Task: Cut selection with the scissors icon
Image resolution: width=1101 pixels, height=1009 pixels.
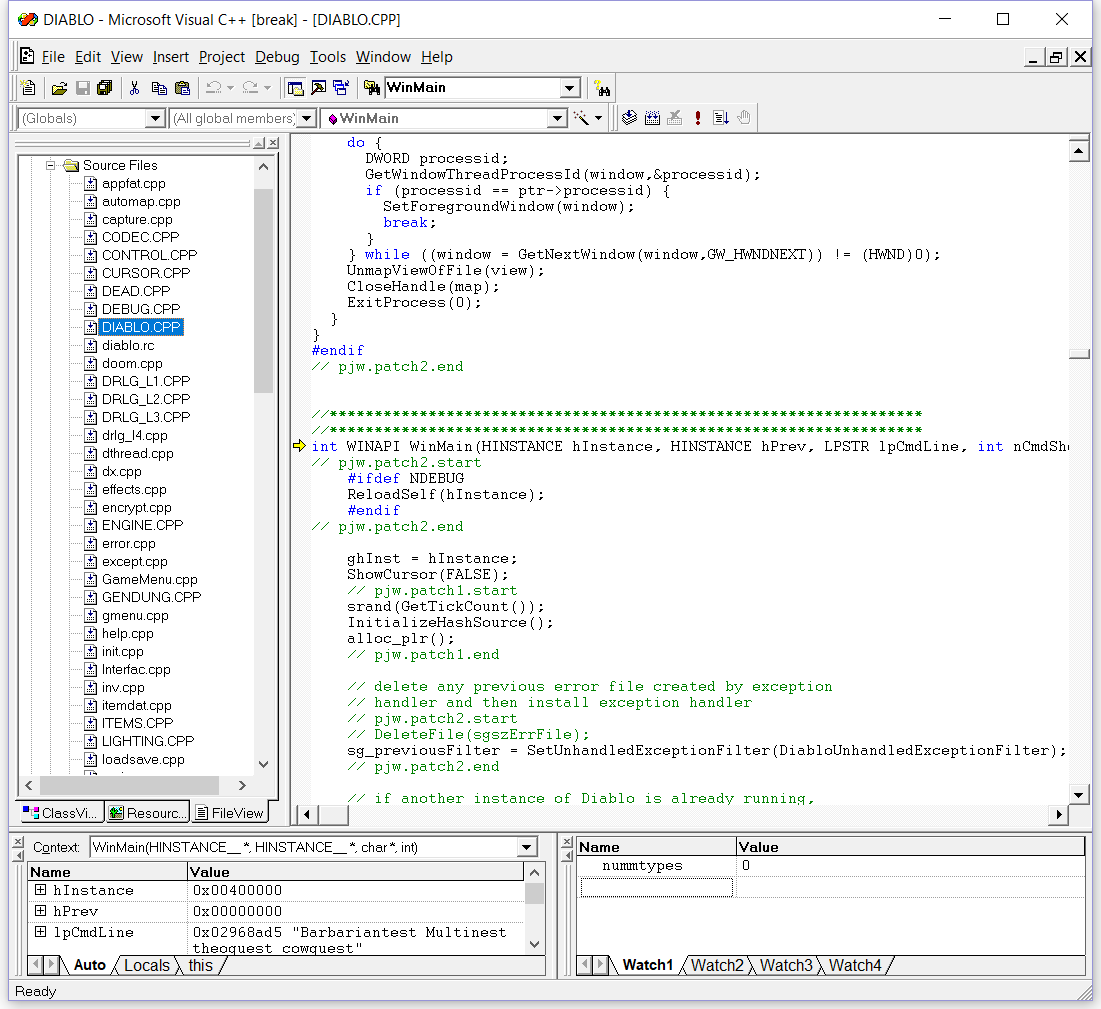Action: point(134,88)
